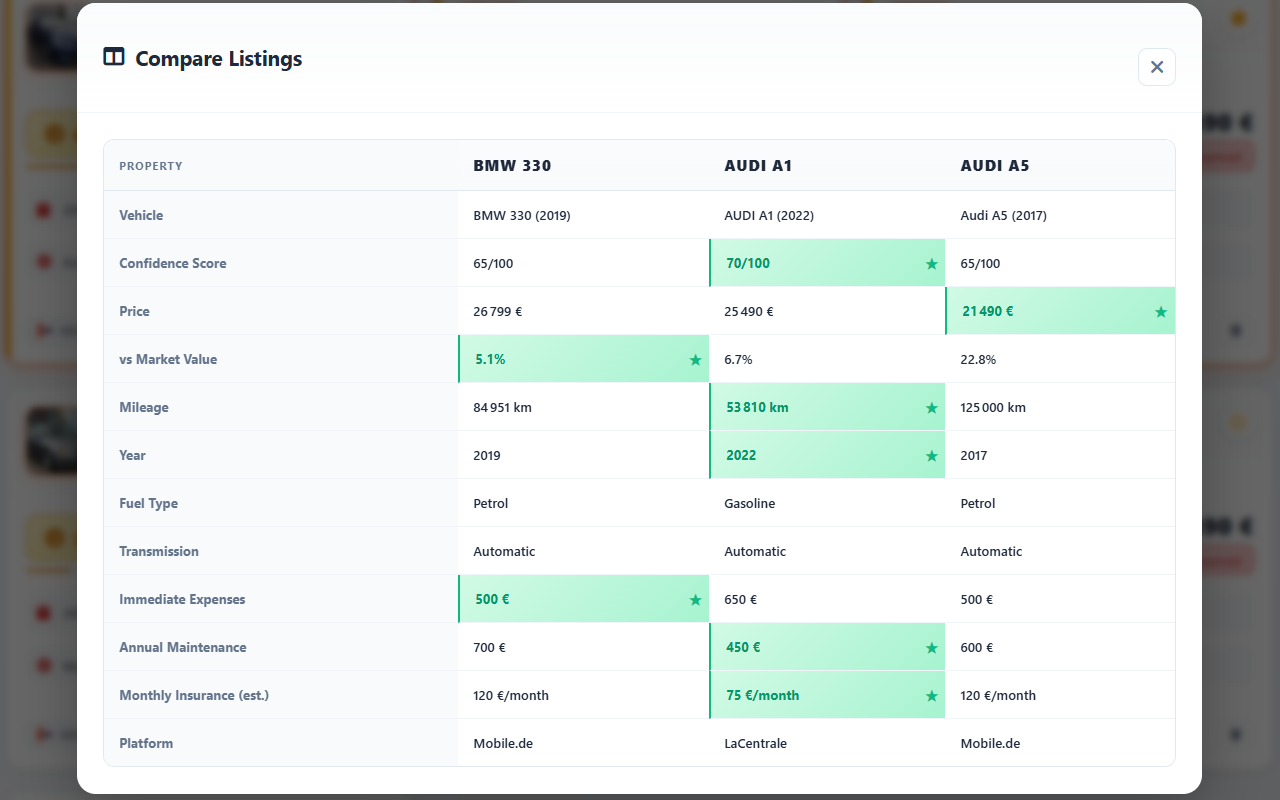Click the star beside 75 €/month insurance
The image size is (1280, 800).
932,696
